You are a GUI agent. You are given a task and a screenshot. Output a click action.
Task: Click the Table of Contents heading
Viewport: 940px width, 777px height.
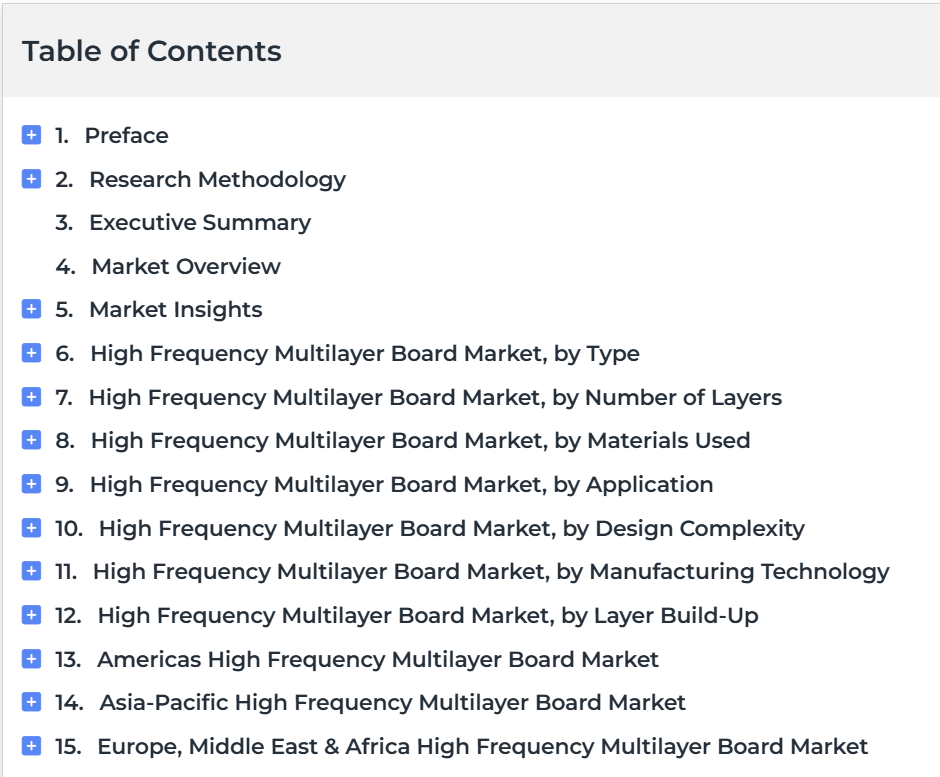[x=152, y=51]
